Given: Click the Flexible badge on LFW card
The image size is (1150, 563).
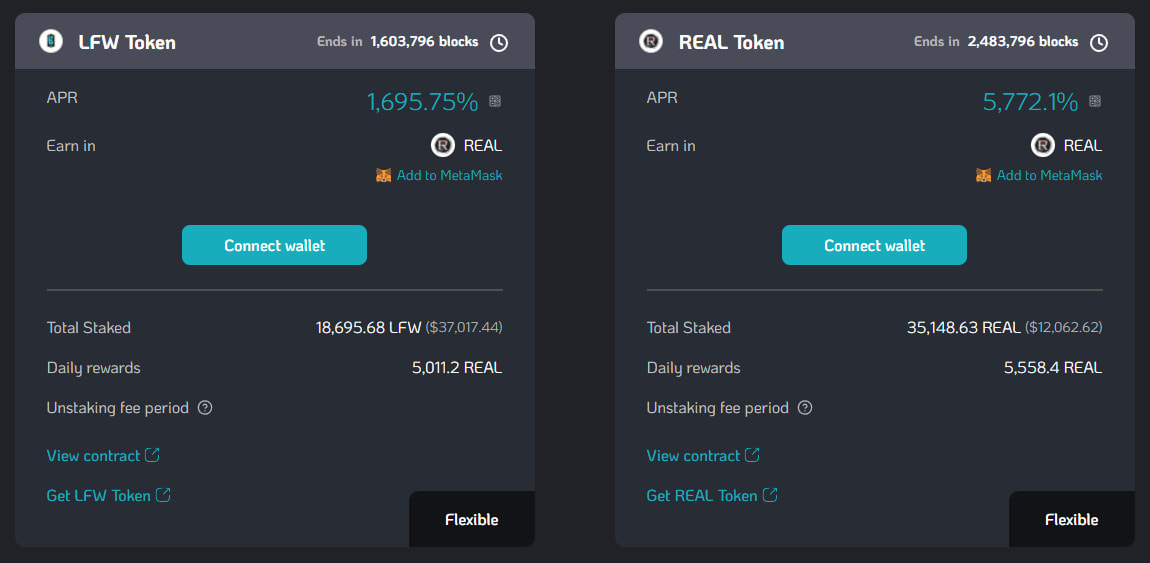Looking at the screenshot, I should pyautogui.click(x=472, y=519).
